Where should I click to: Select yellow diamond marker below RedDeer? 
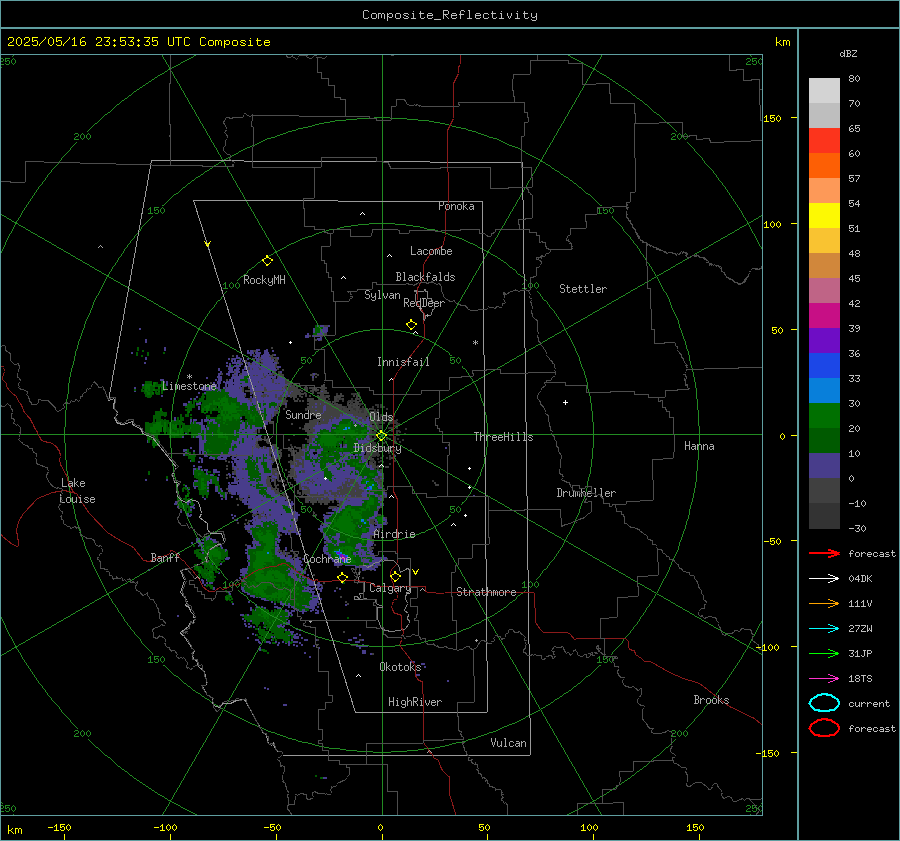411,325
